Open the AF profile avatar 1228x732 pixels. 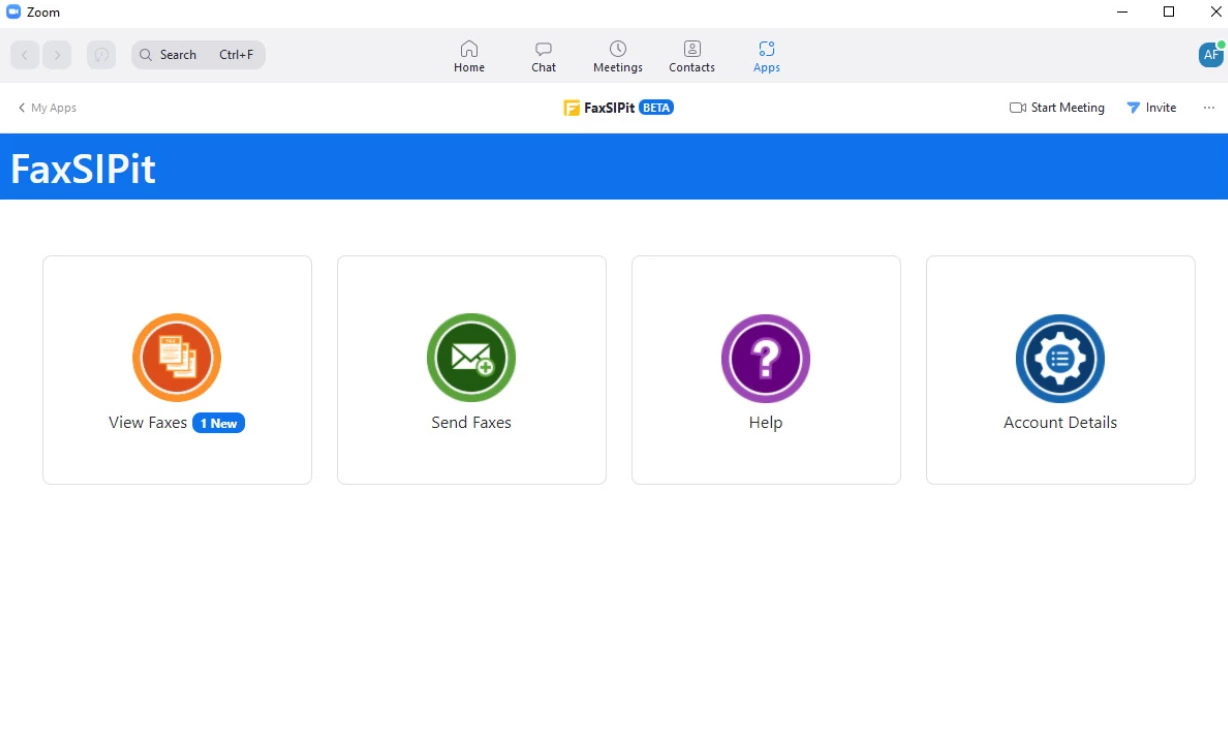1211,55
